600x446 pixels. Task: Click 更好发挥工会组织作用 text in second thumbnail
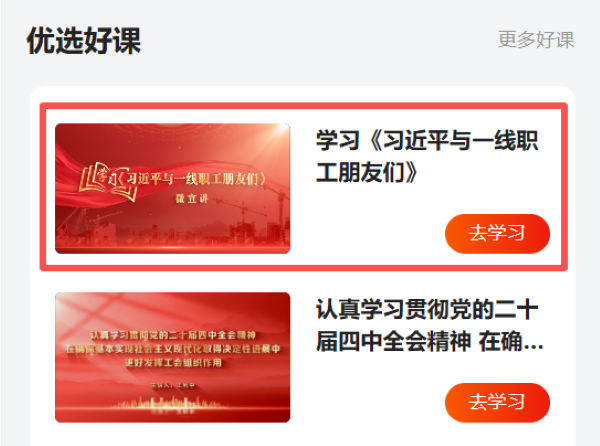(173, 362)
